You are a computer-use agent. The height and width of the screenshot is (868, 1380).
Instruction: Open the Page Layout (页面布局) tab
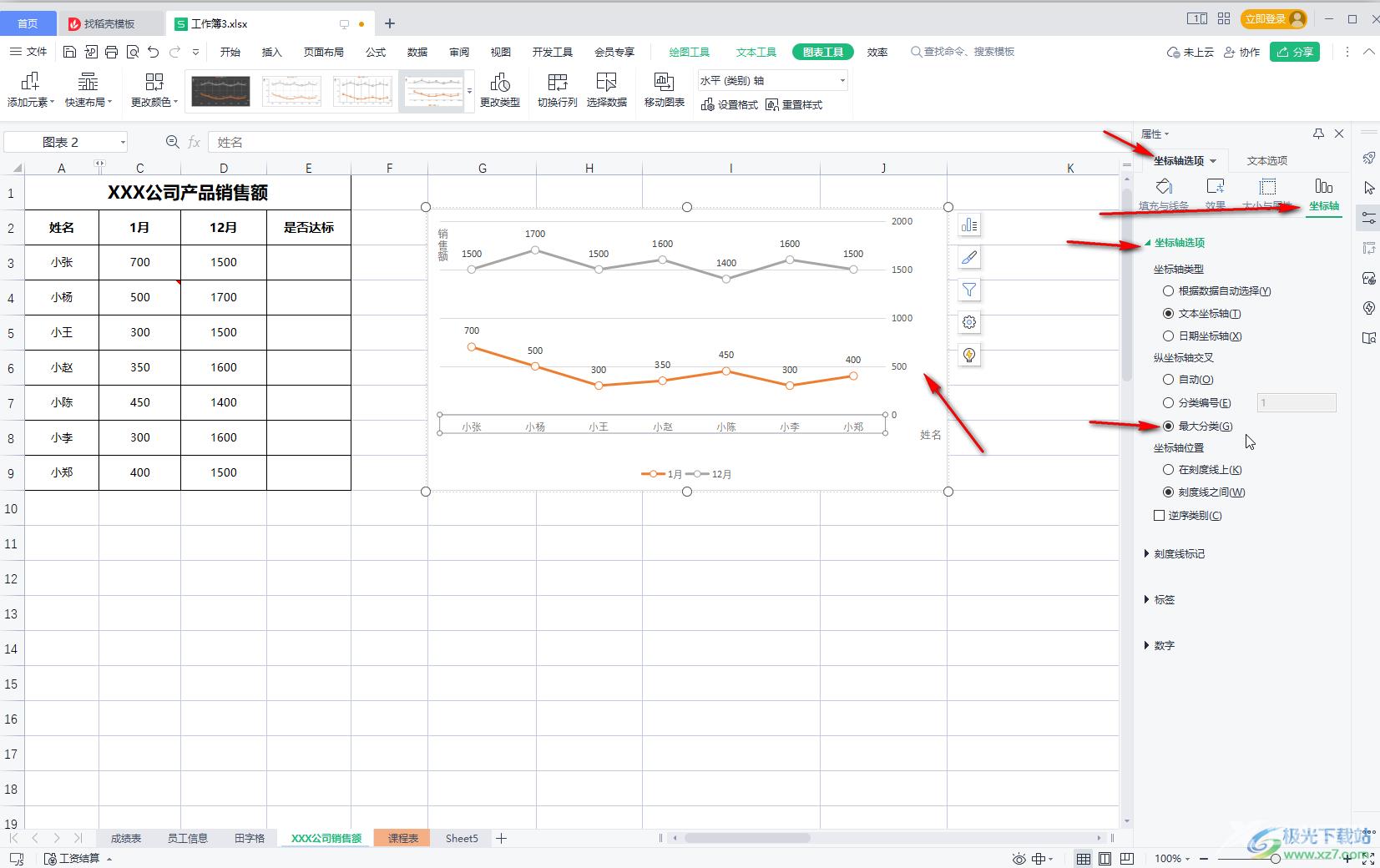coord(324,52)
